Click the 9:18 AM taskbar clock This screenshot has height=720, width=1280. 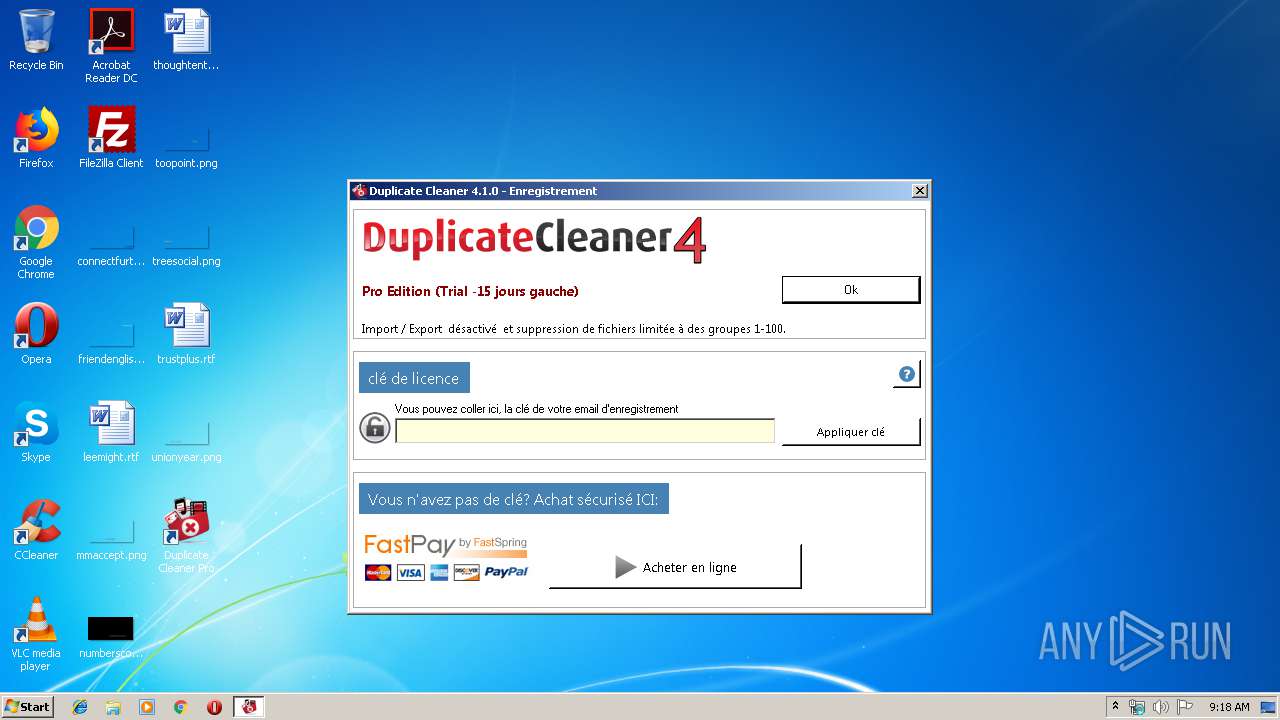click(x=1229, y=707)
